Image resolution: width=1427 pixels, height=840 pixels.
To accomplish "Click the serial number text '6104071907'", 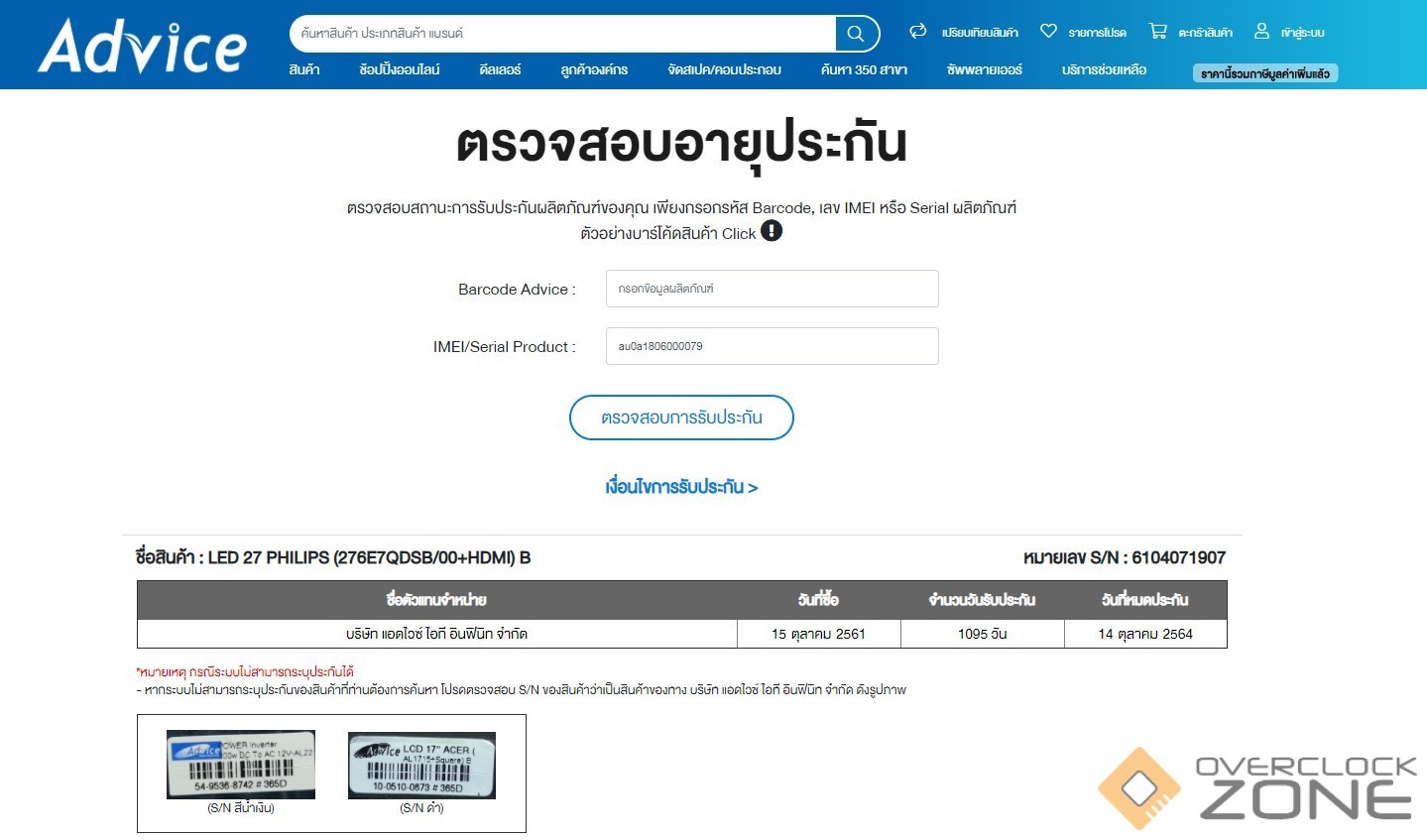I will 1178,557.
